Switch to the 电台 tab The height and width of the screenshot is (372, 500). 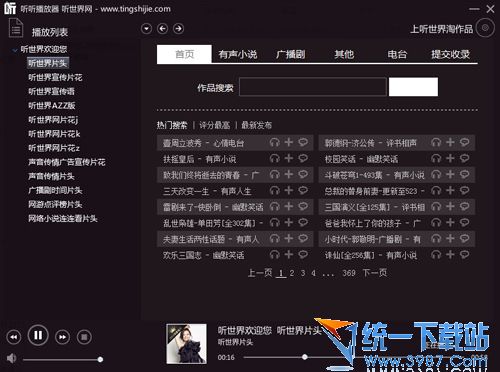click(x=397, y=54)
